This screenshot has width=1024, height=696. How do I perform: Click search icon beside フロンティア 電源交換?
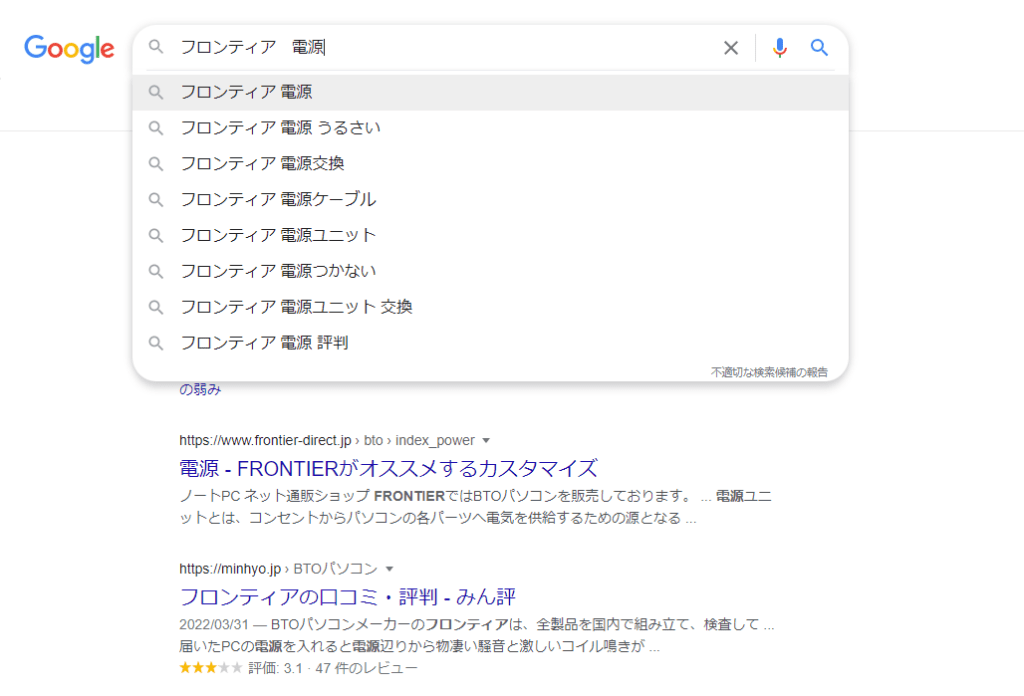coord(155,164)
